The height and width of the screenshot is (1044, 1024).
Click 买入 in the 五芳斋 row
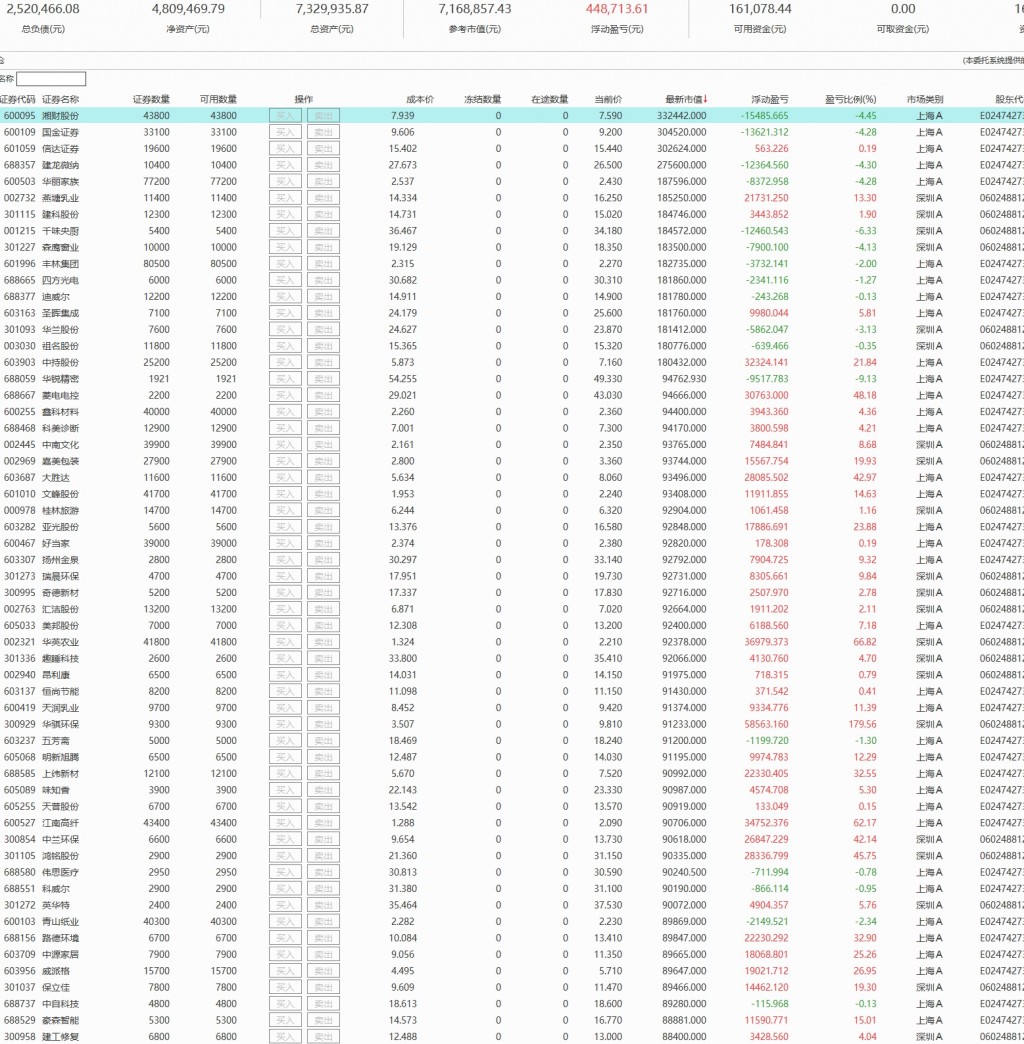pos(285,740)
